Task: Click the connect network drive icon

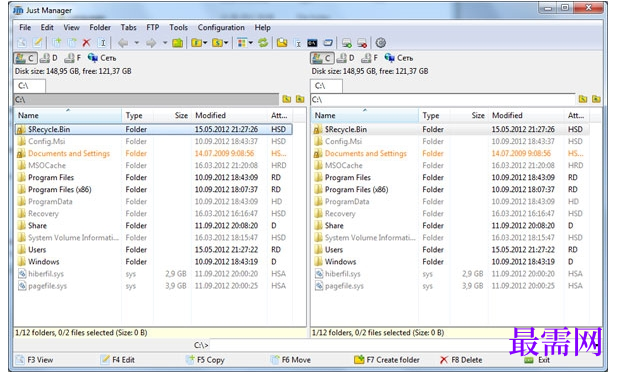Action: point(347,43)
